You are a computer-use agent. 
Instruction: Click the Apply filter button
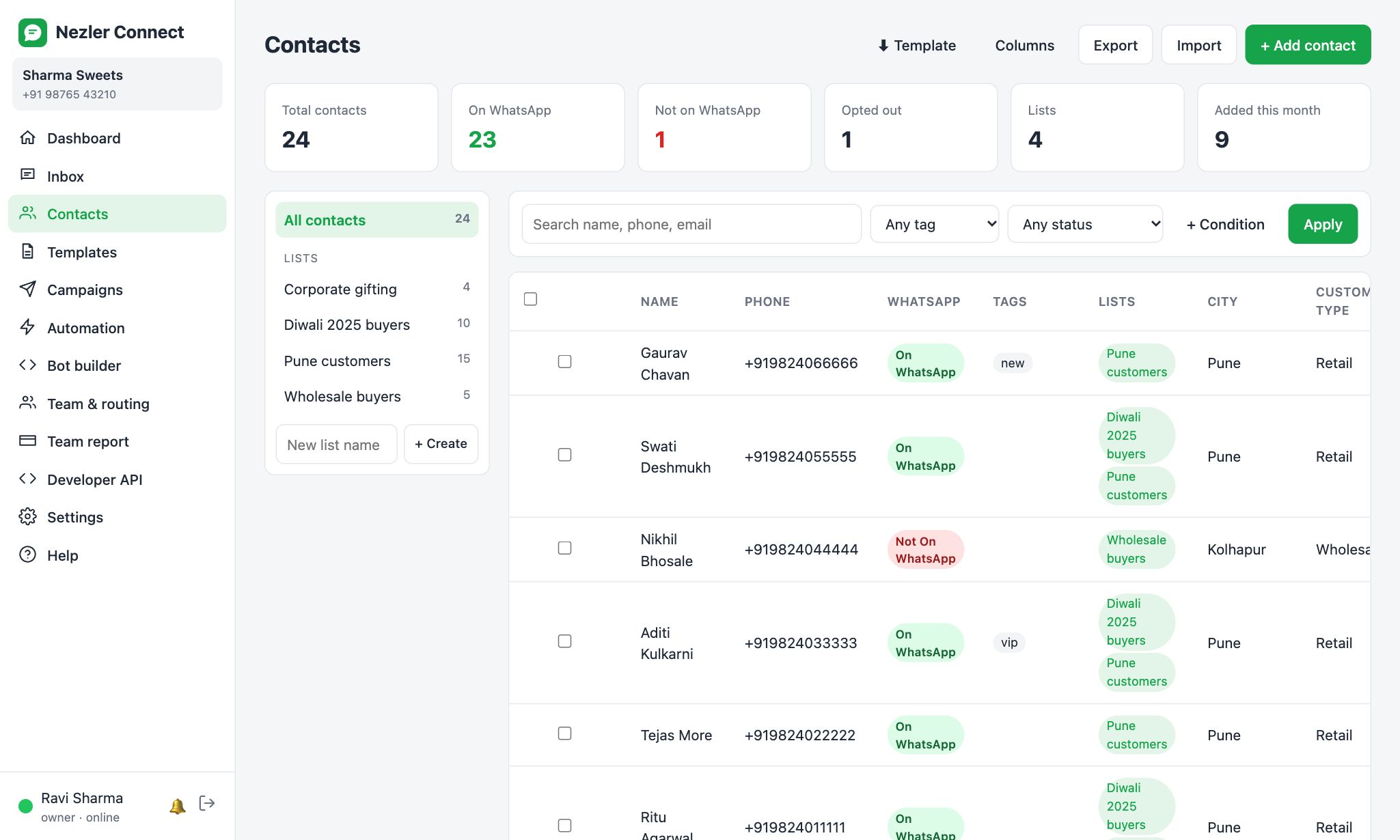tap(1323, 224)
